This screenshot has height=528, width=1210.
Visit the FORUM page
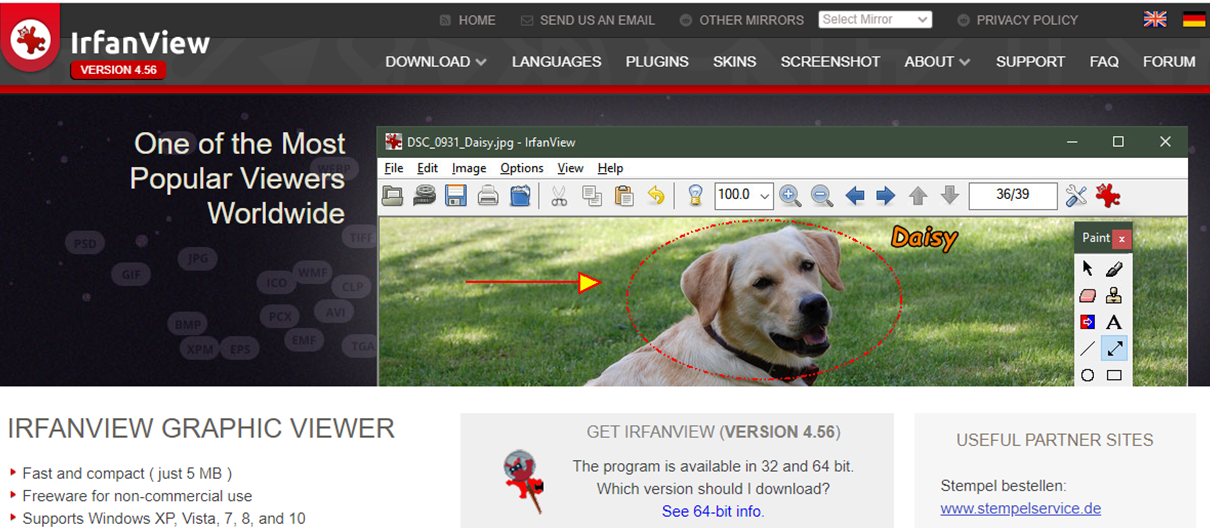1169,61
